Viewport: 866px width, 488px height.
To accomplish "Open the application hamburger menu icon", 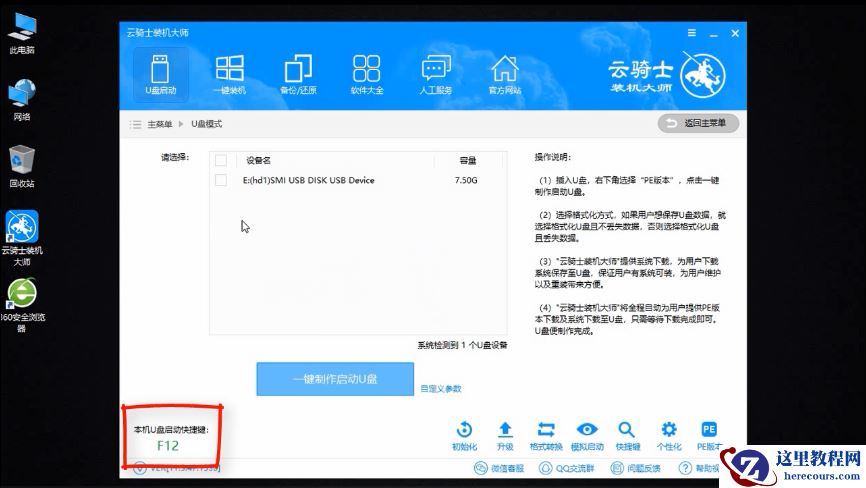I will 691,33.
